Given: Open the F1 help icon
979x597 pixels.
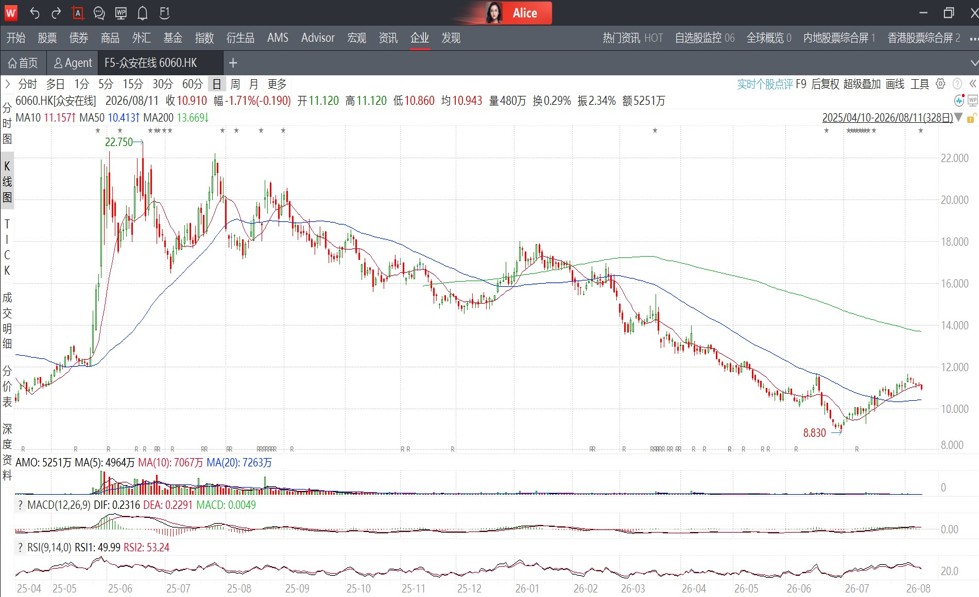Looking at the screenshot, I should pos(164,12).
